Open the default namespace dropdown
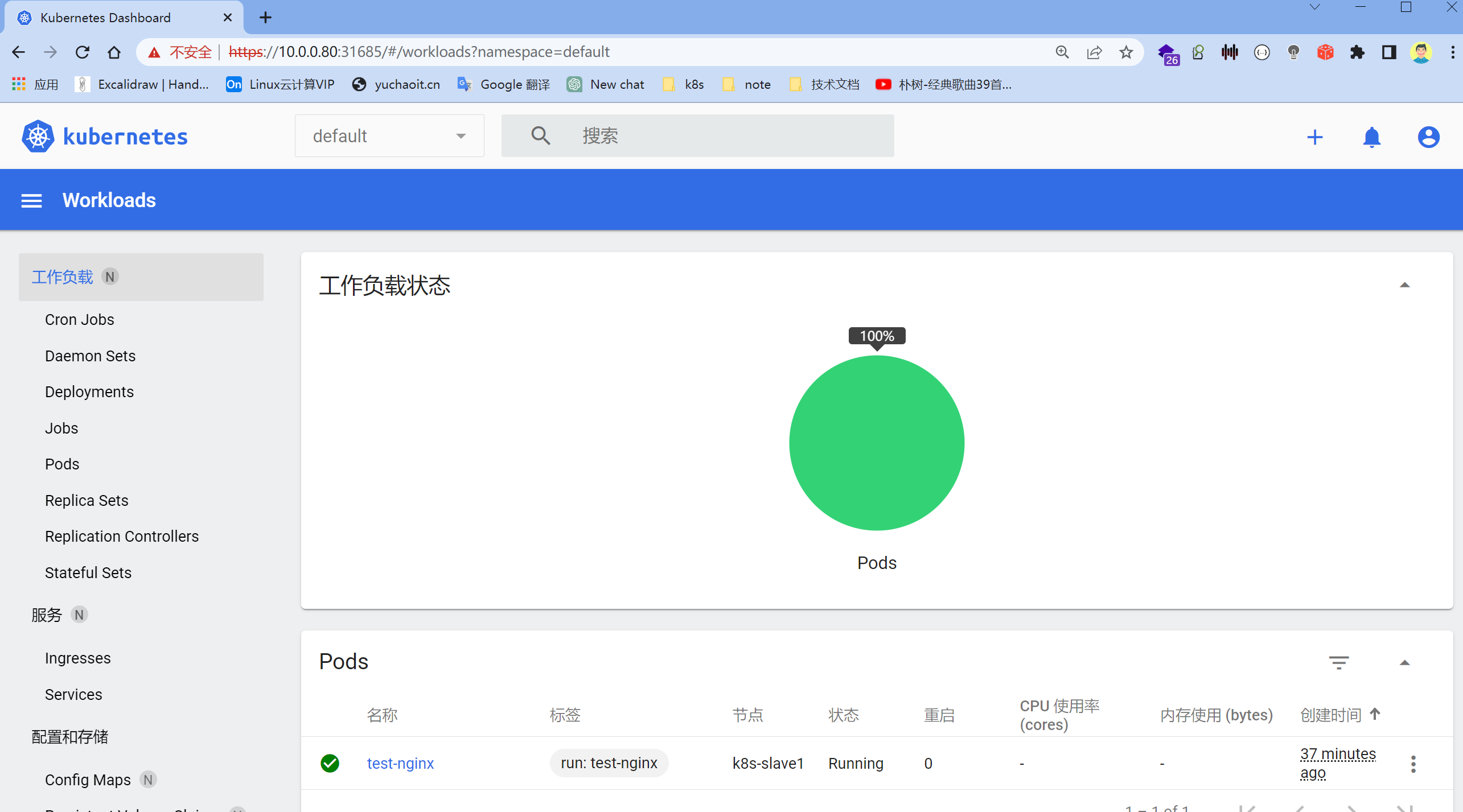The height and width of the screenshot is (812, 1463). 389,136
